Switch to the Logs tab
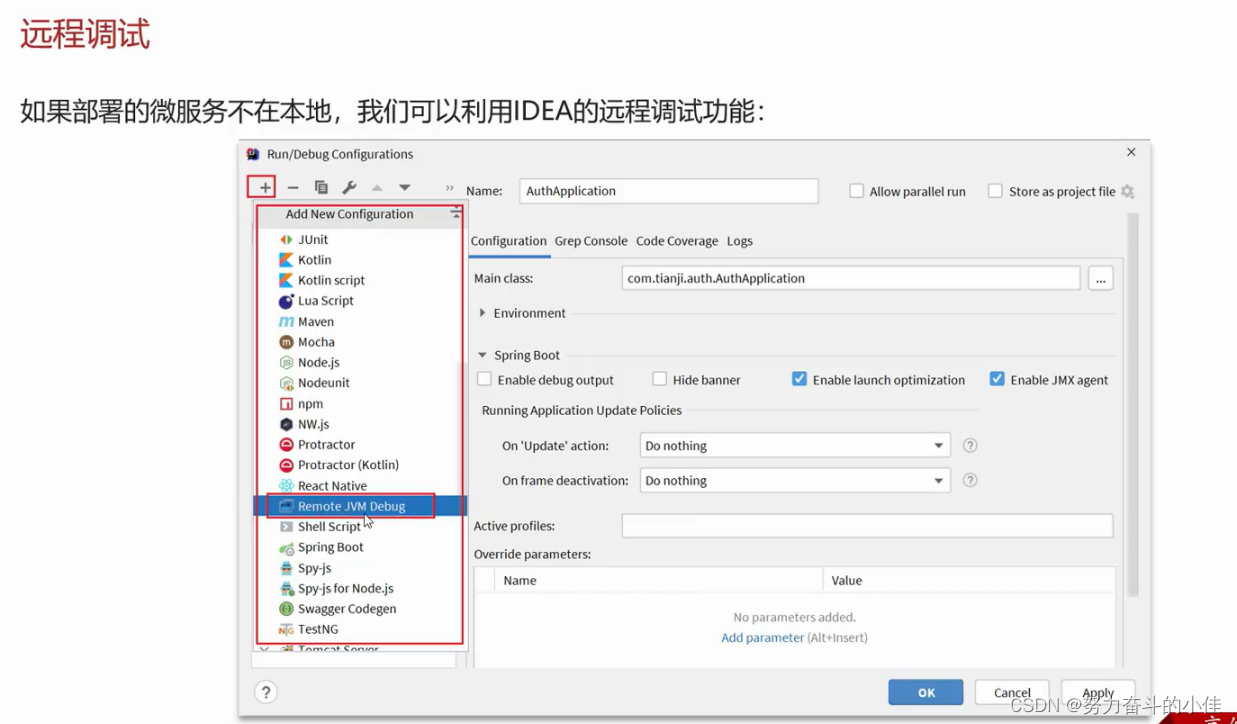The width and height of the screenshot is (1237, 724). (x=740, y=241)
